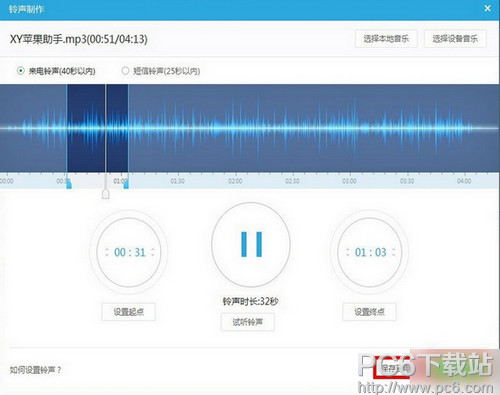Click right stepper arrows of start time 00:31
This screenshot has width=500, height=395.
153,252
